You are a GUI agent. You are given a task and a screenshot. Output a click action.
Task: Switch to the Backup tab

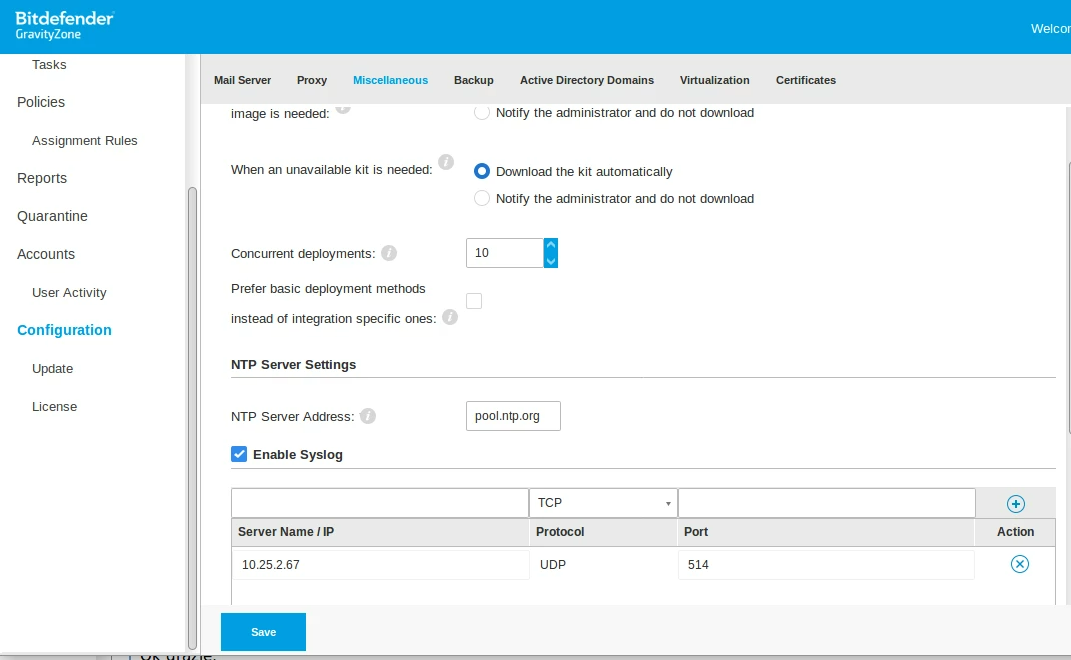pyautogui.click(x=473, y=80)
